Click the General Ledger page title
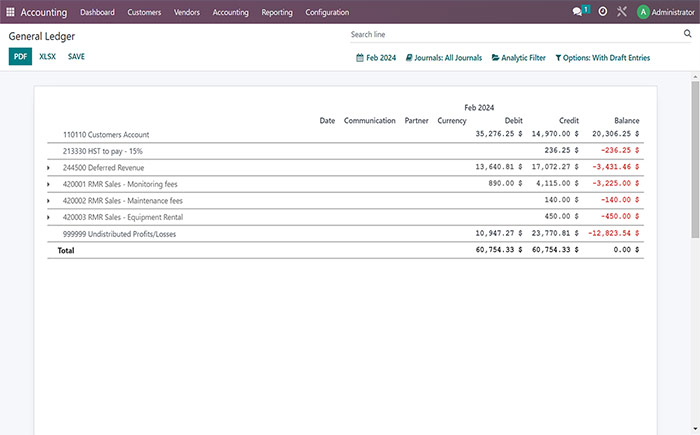Image resolution: width=700 pixels, height=435 pixels. [42, 36]
